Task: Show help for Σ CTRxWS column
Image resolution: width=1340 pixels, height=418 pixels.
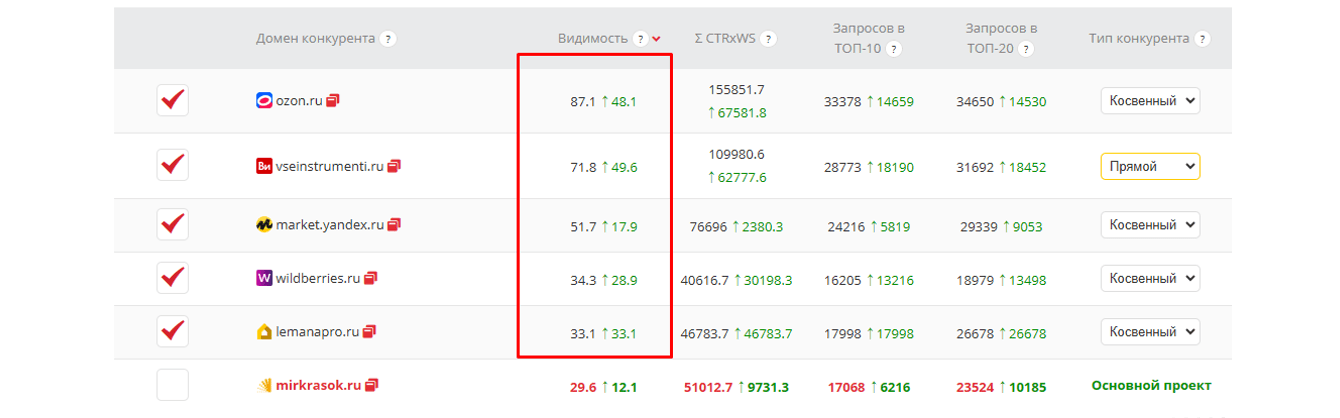Action: pos(768,39)
